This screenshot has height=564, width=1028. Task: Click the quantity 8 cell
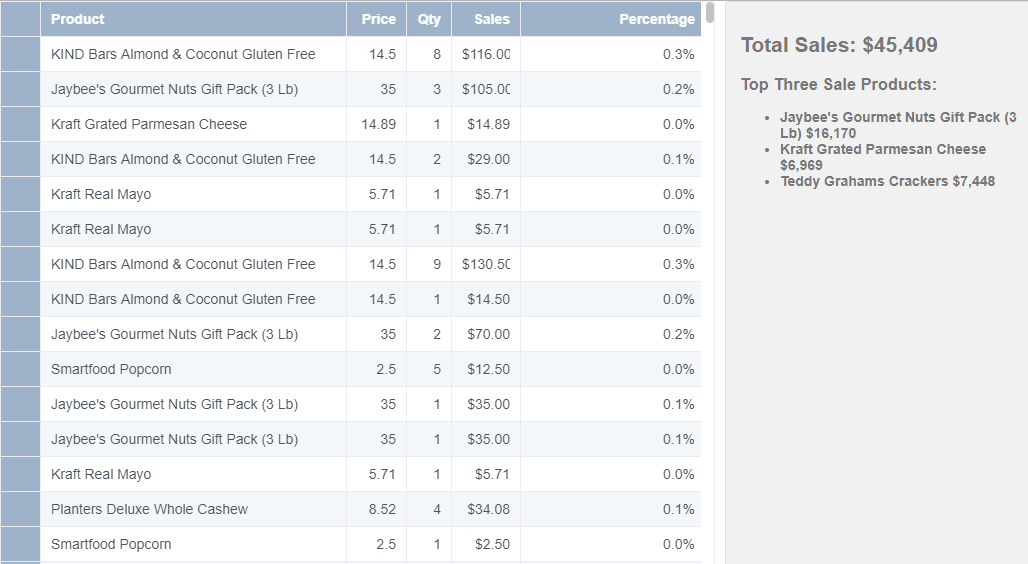coord(429,54)
